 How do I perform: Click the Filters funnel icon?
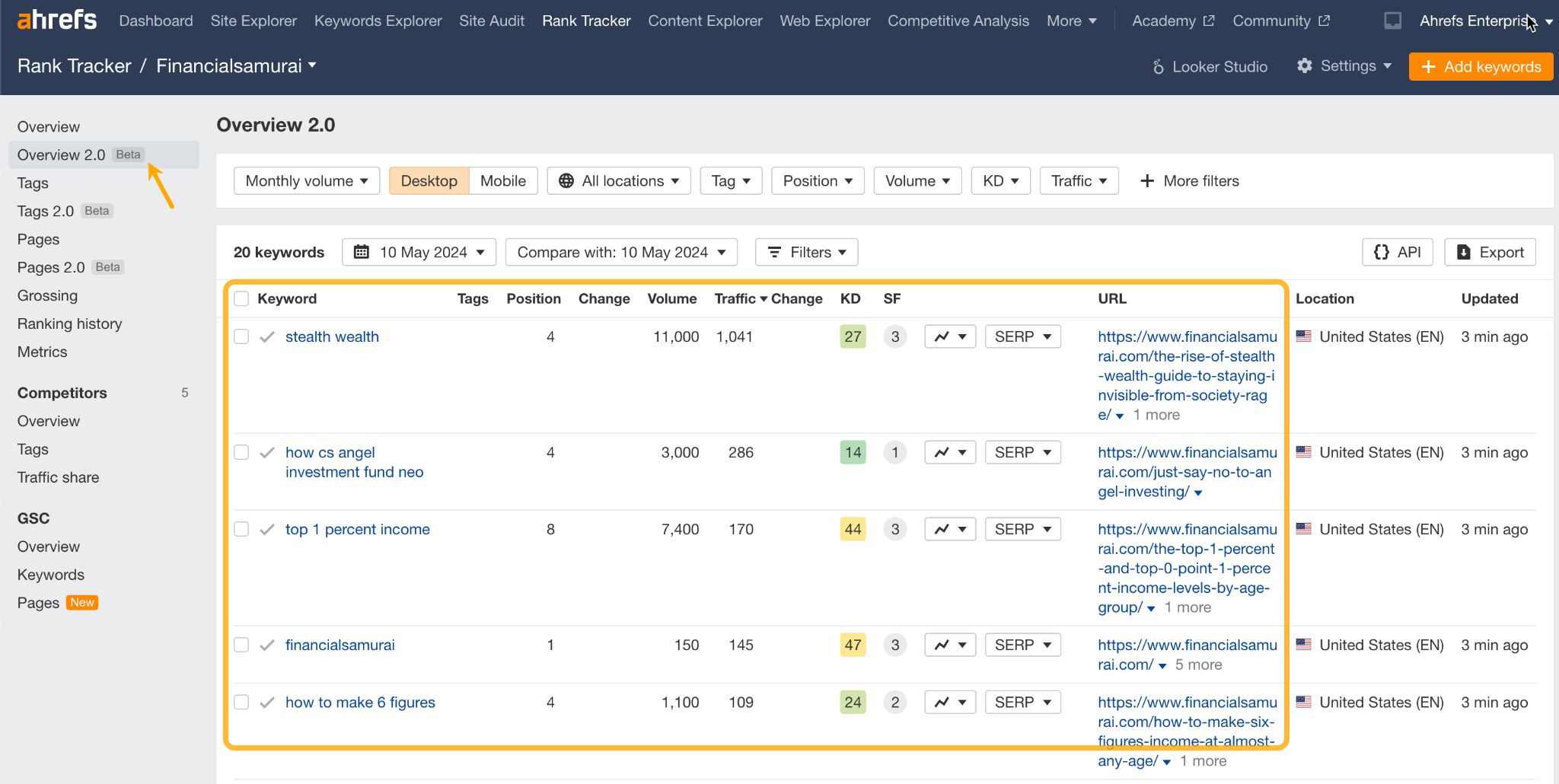pos(776,252)
